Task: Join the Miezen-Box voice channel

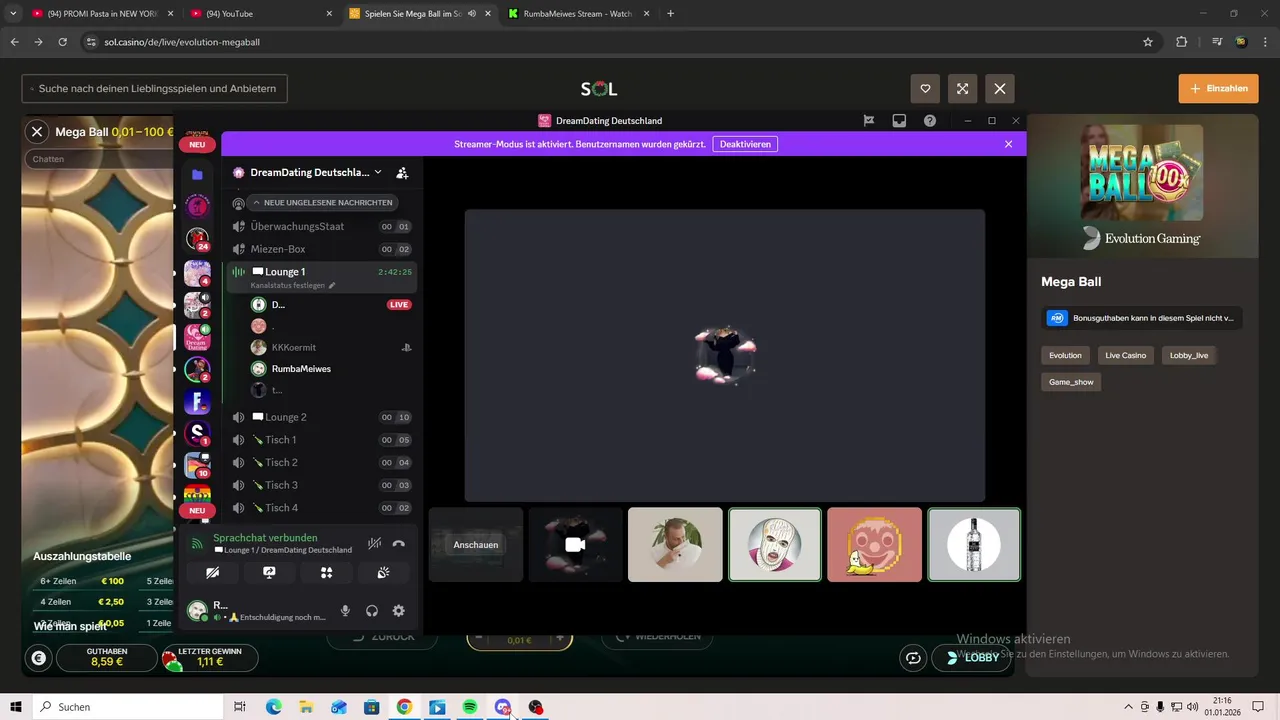Action: [323, 249]
